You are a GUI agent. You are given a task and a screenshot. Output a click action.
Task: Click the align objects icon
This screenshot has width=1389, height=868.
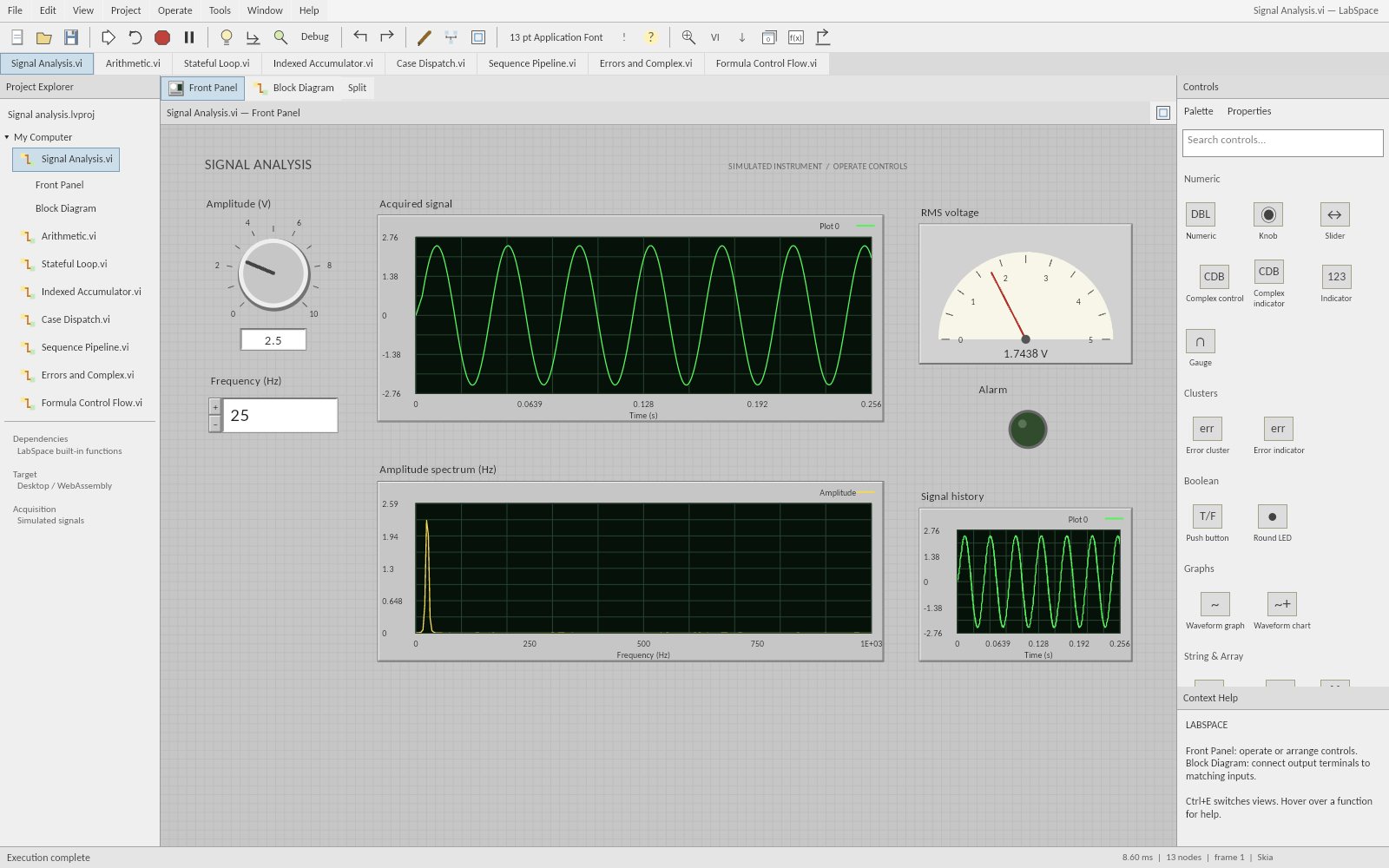pos(451,37)
